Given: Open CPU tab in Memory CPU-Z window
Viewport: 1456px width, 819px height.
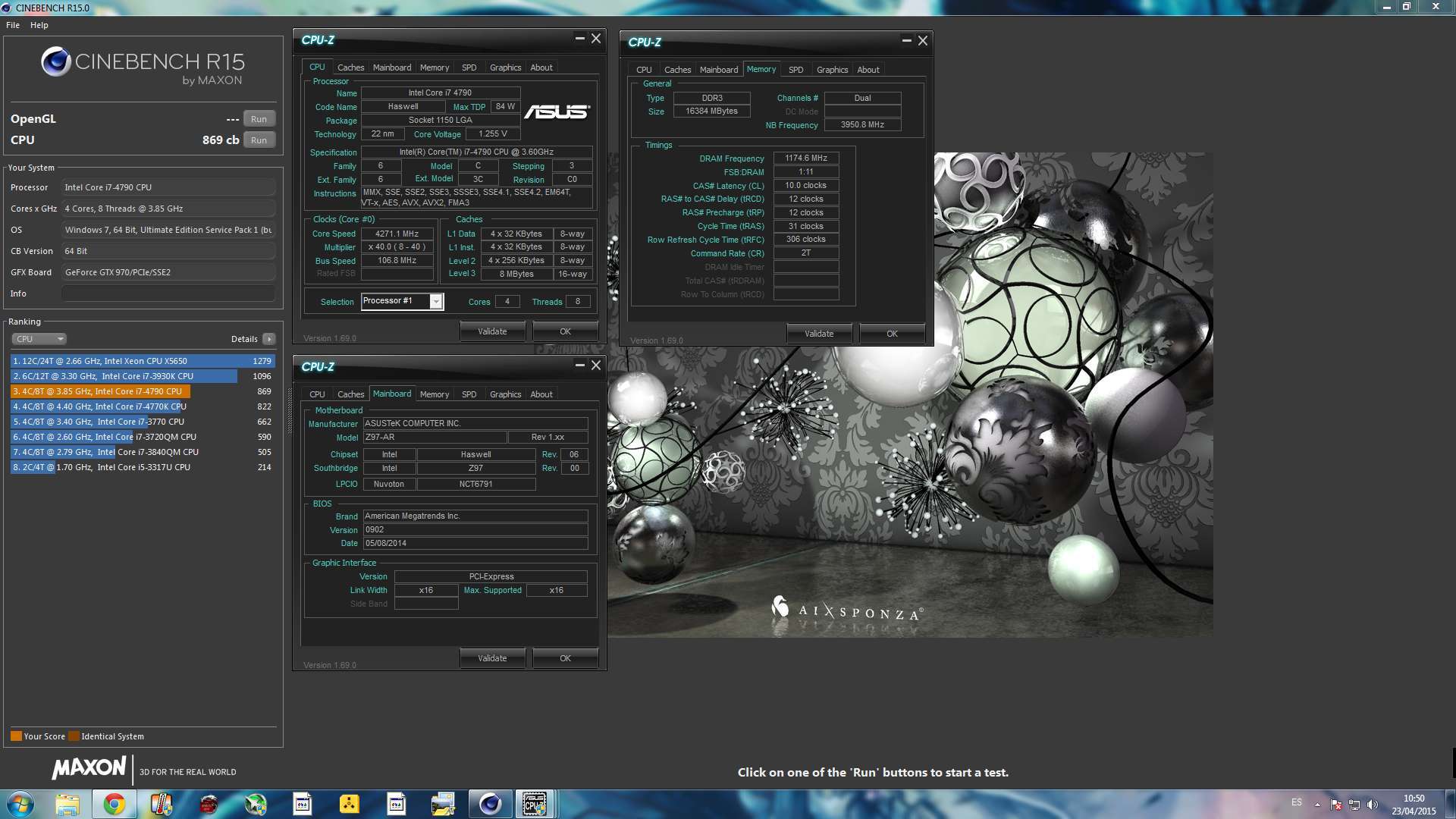Looking at the screenshot, I should tap(644, 70).
